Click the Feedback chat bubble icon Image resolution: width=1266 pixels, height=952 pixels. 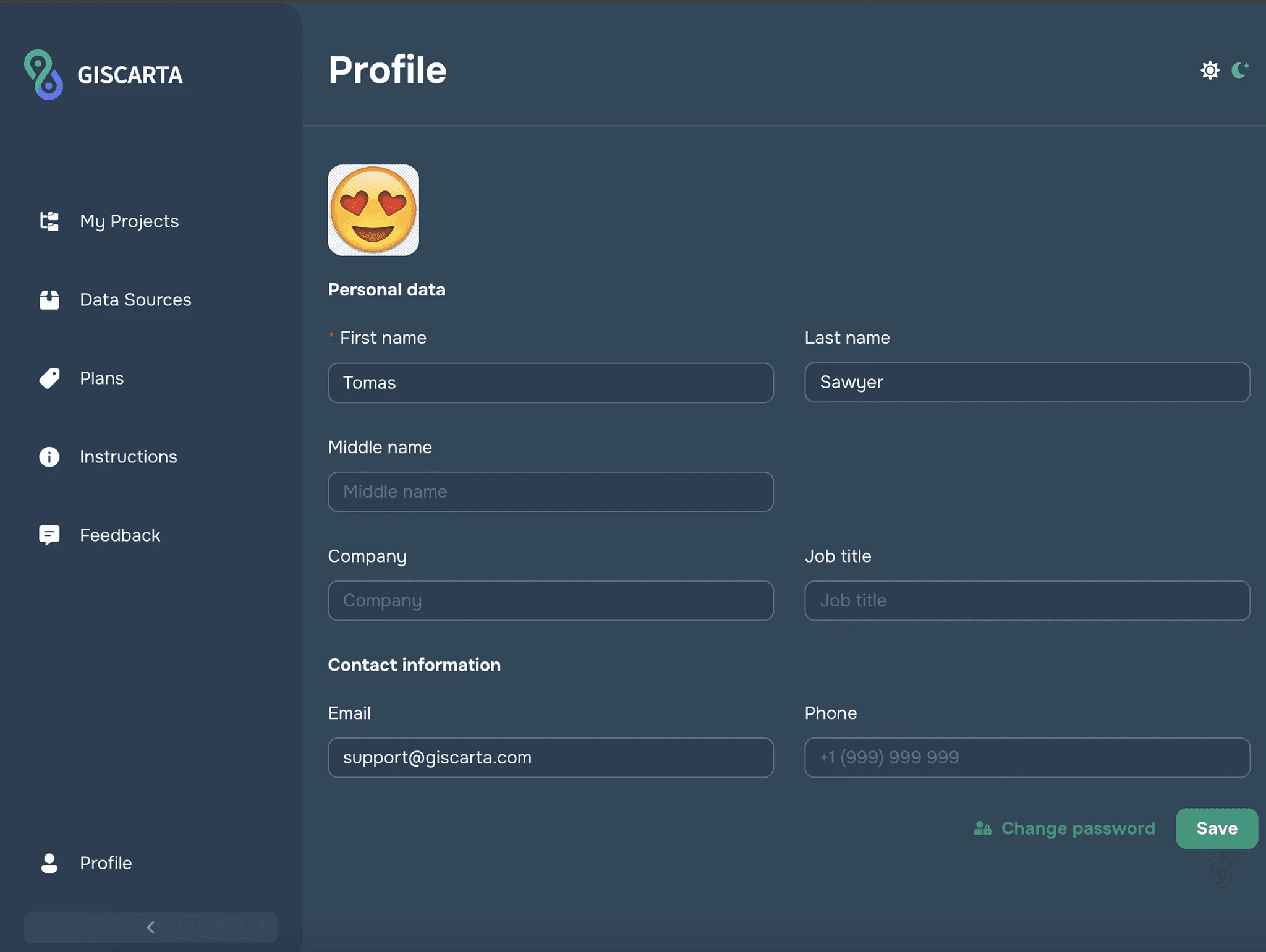coord(49,535)
